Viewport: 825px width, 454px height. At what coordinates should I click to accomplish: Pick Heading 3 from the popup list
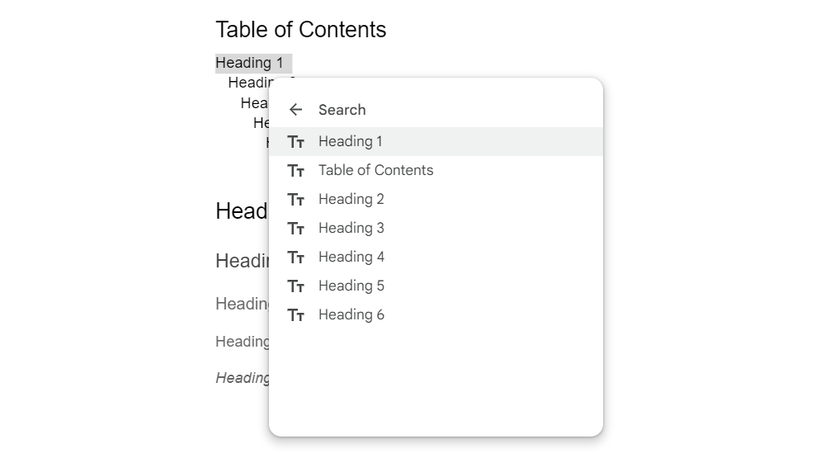point(351,229)
